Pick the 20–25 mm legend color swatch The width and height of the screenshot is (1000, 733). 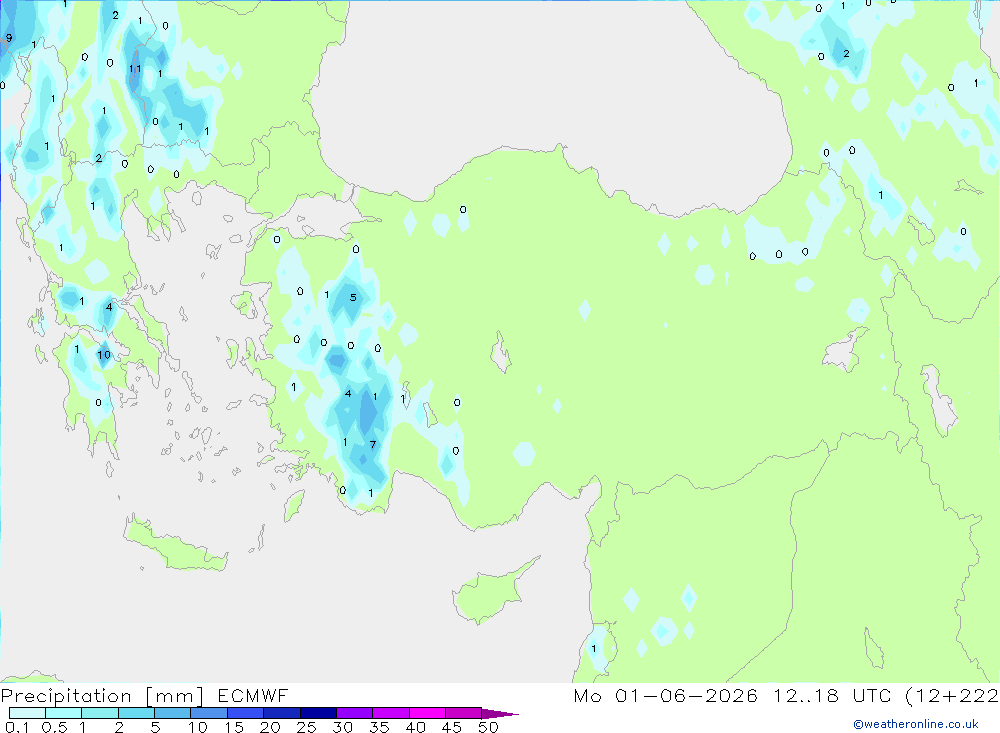pyautogui.click(x=281, y=713)
